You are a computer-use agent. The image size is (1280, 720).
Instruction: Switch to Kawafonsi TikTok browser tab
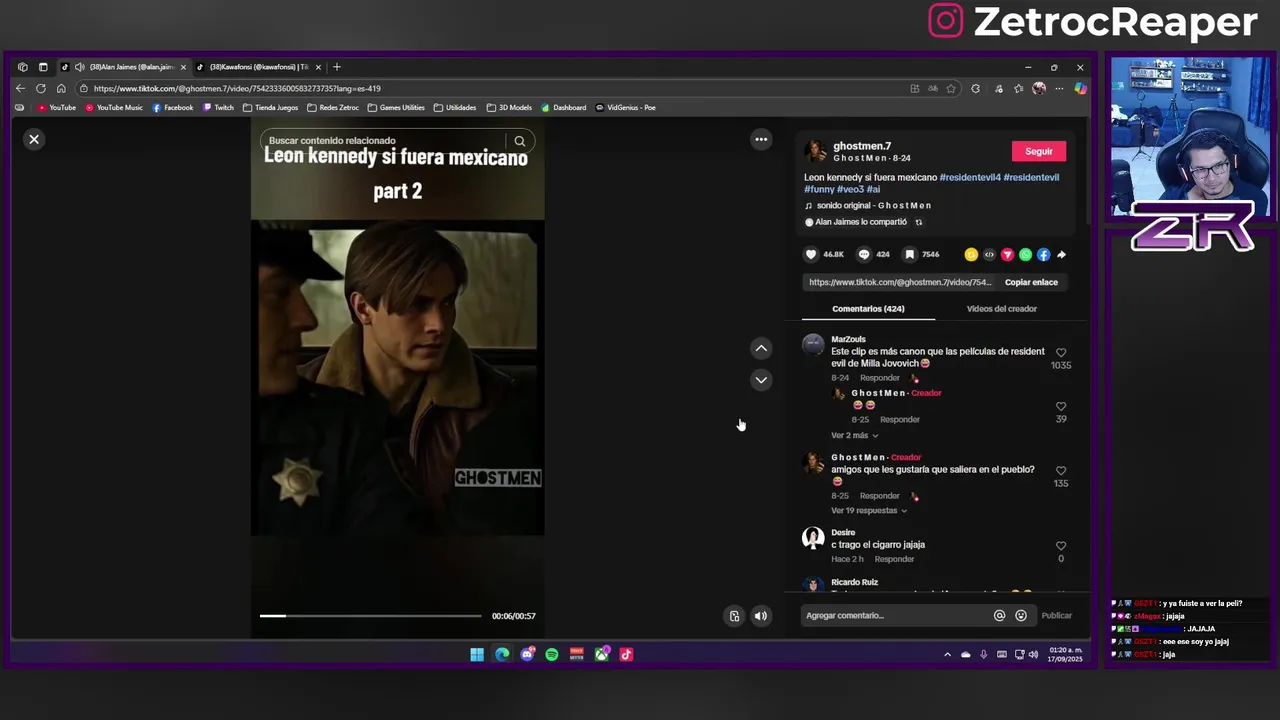259,67
